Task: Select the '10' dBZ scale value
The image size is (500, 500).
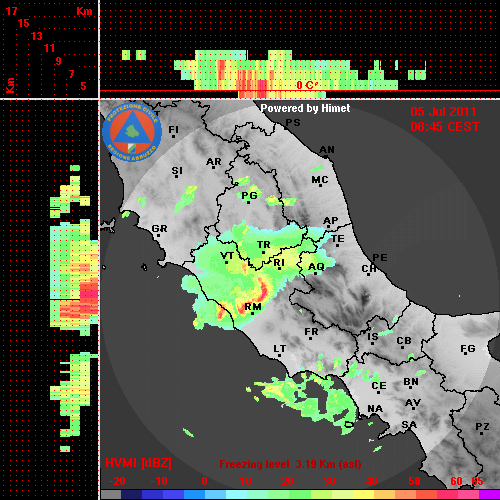Action: (x=246, y=481)
